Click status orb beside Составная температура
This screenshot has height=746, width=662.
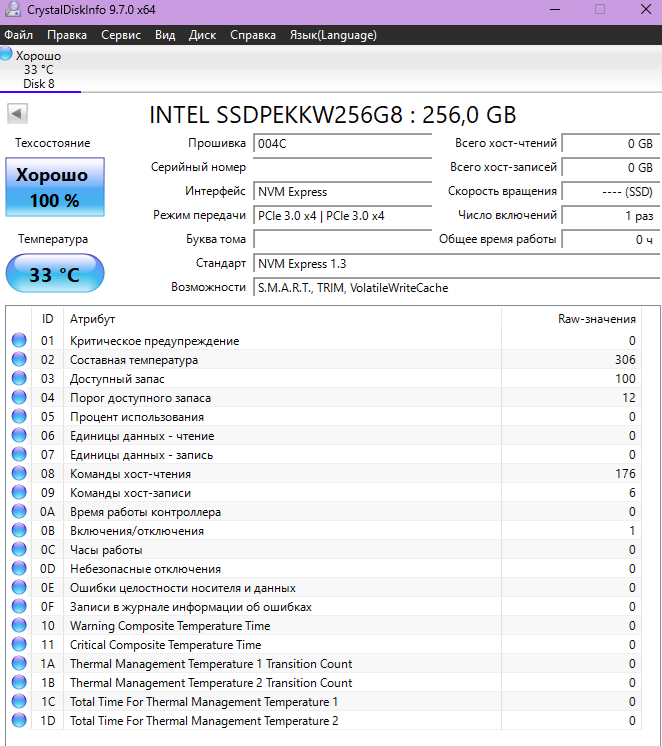(19, 360)
